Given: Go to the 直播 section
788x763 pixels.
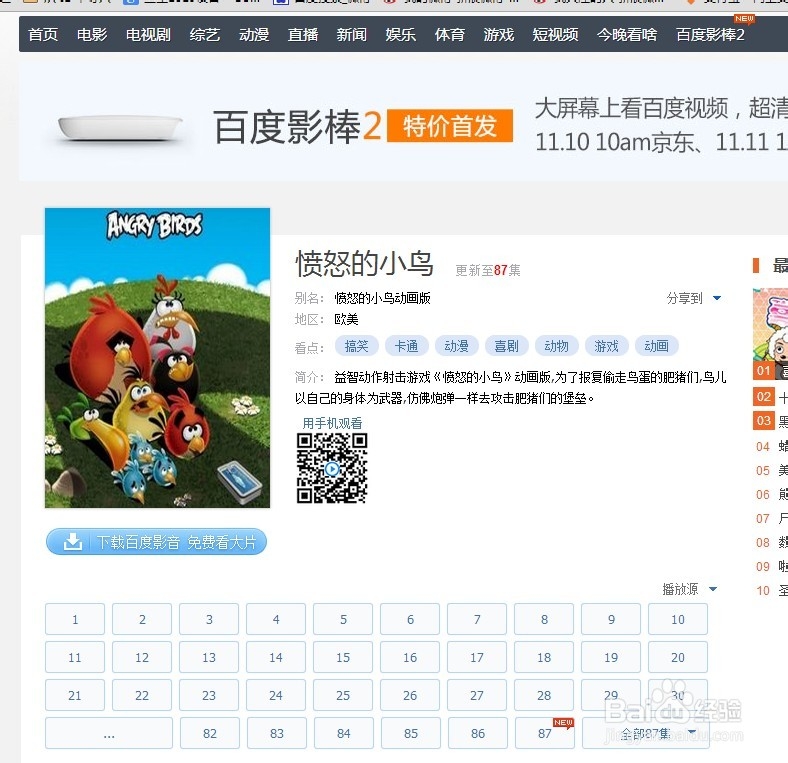Looking at the screenshot, I should pos(303,35).
